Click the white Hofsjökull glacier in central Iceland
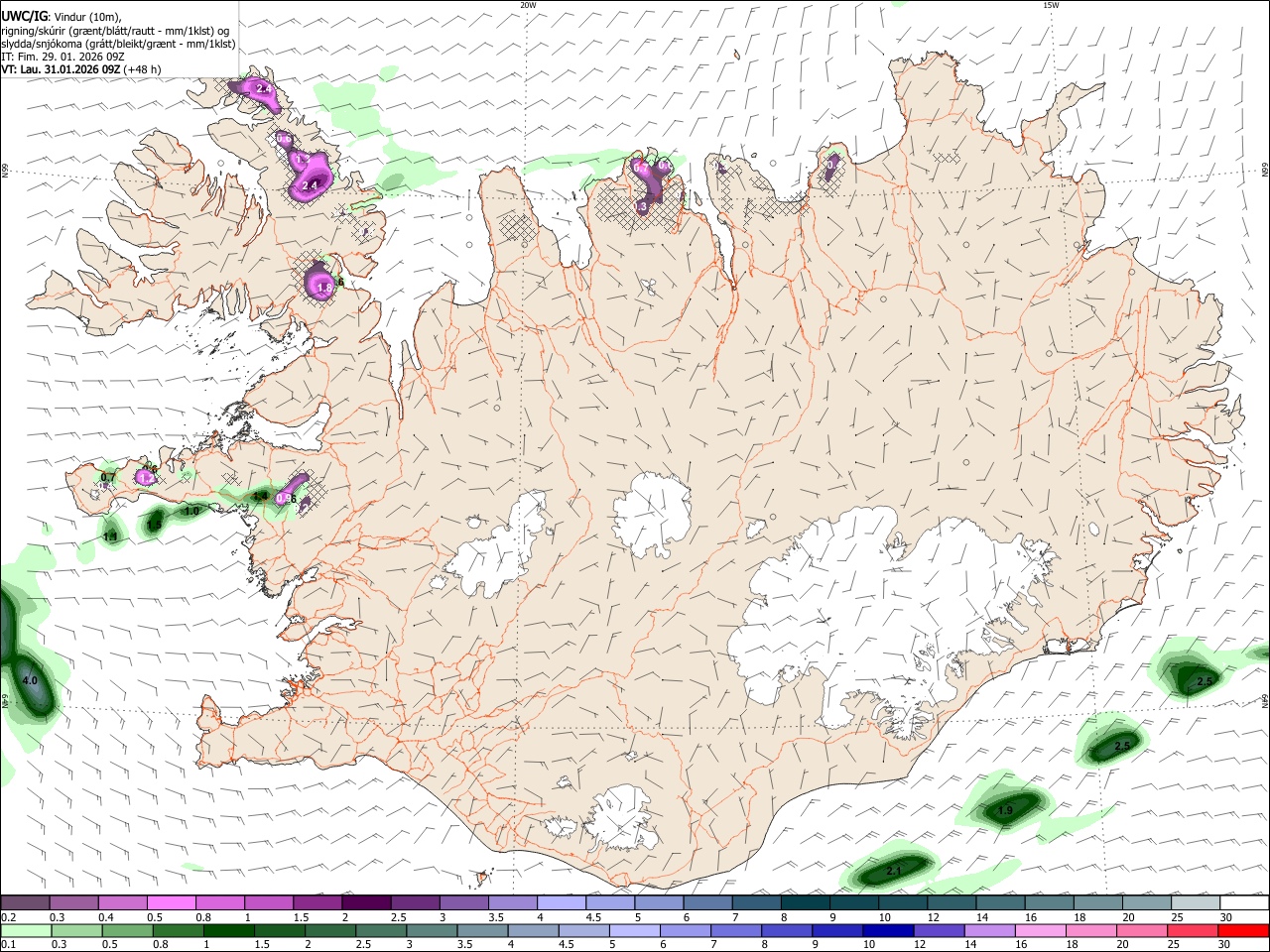This screenshot has width=1270, height=952. coord(652,514)
